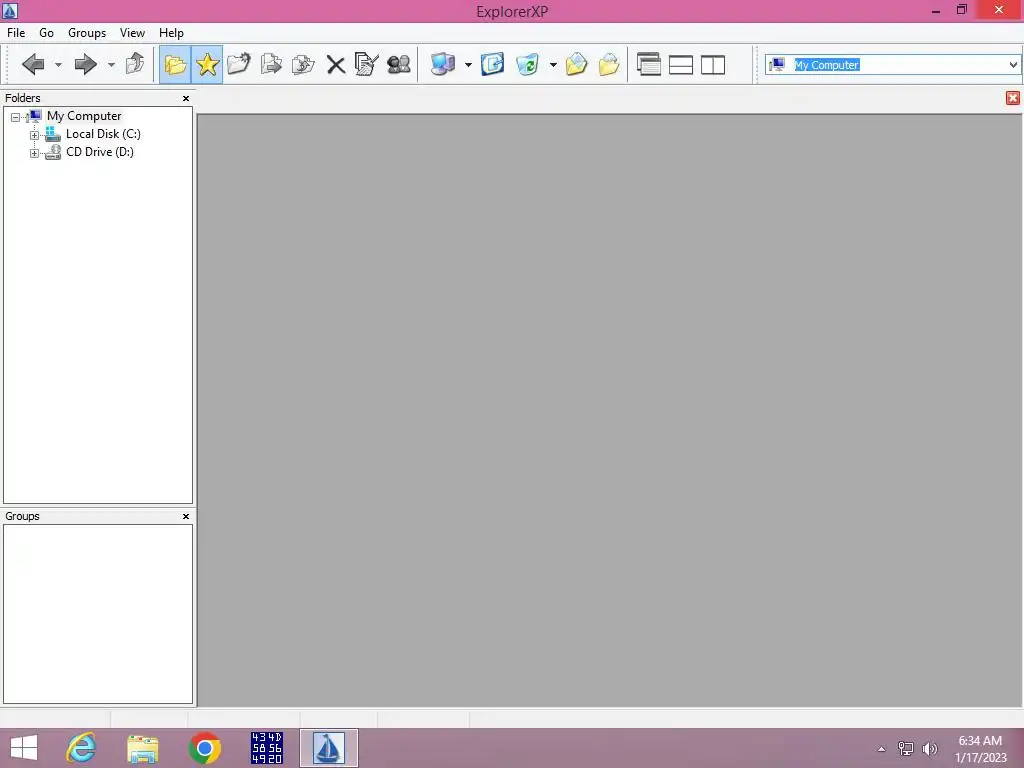This screenshot has height=768, width=1024.
Task: Open the Forward history dropdown arrow
Action: point(111,65)
